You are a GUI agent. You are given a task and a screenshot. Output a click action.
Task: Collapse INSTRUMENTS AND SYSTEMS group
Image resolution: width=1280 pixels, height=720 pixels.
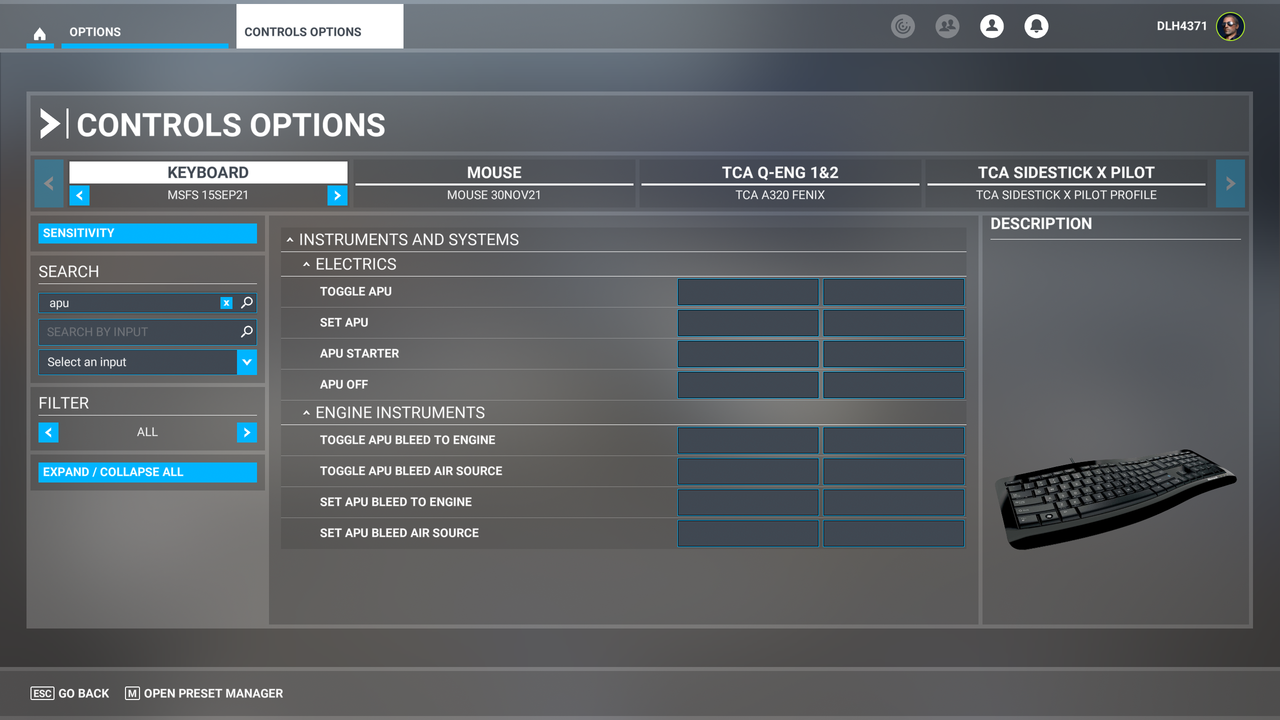point(290,239)
